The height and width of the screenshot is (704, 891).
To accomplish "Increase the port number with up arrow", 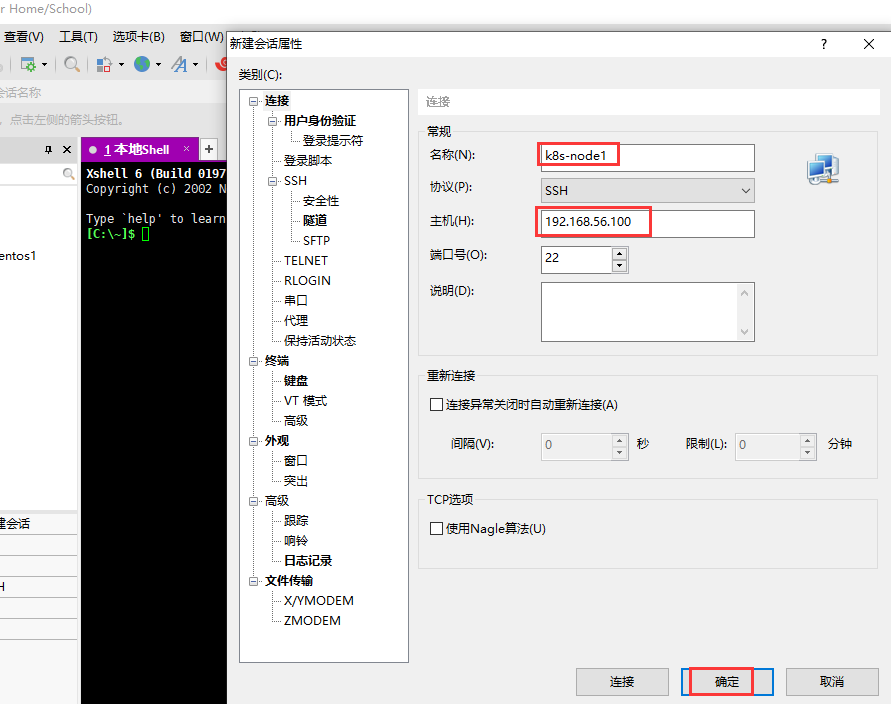I will click(x=619, y=253).
